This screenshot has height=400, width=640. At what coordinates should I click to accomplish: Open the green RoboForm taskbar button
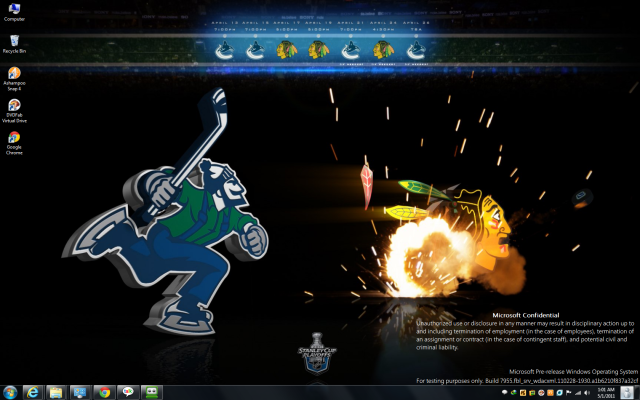tap(151, 392)
